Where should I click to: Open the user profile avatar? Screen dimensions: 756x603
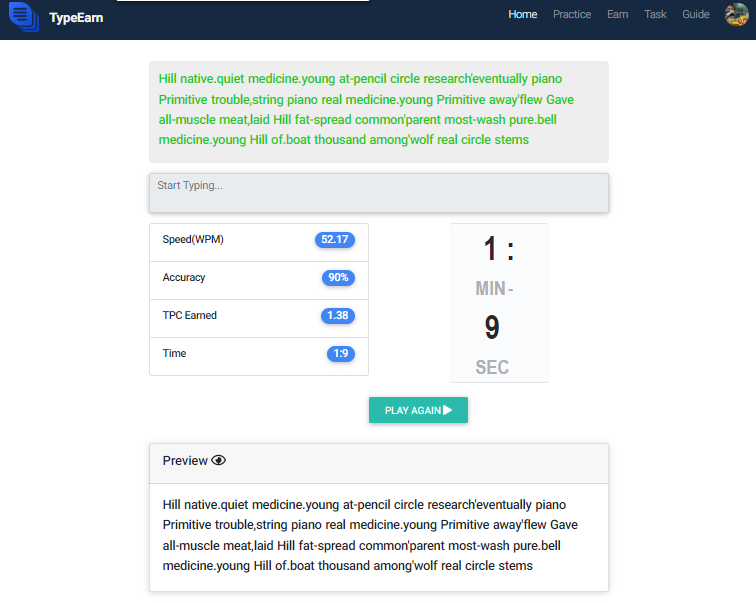[736, 14]
